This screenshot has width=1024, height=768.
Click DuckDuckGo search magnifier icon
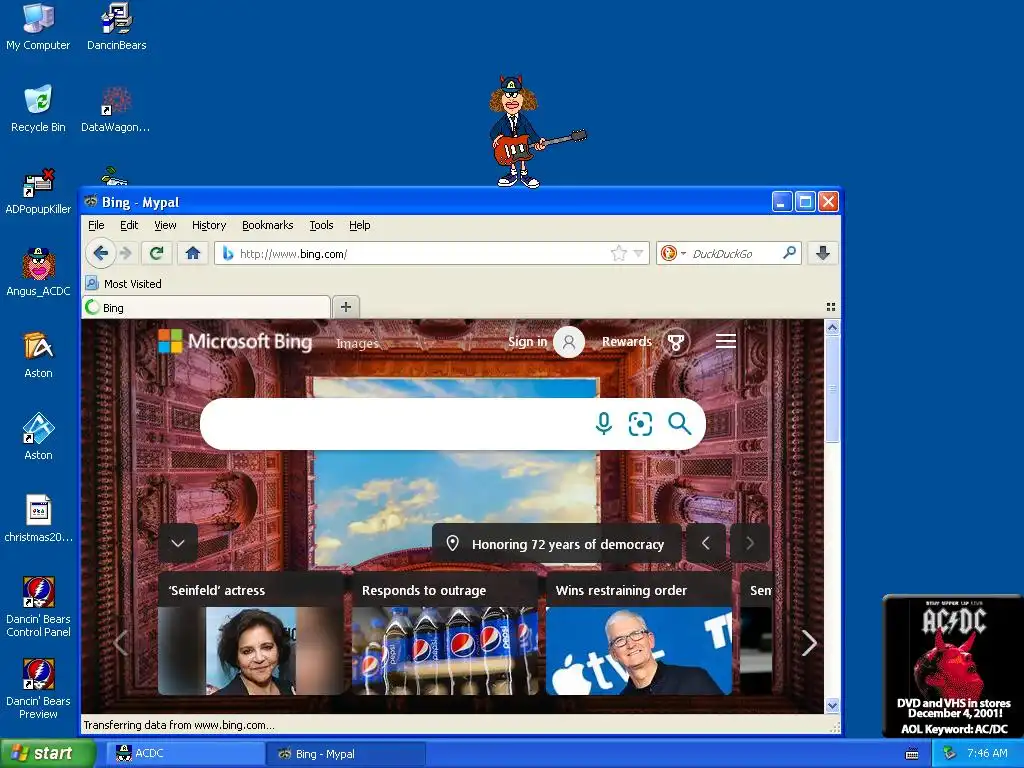(789, 253)
